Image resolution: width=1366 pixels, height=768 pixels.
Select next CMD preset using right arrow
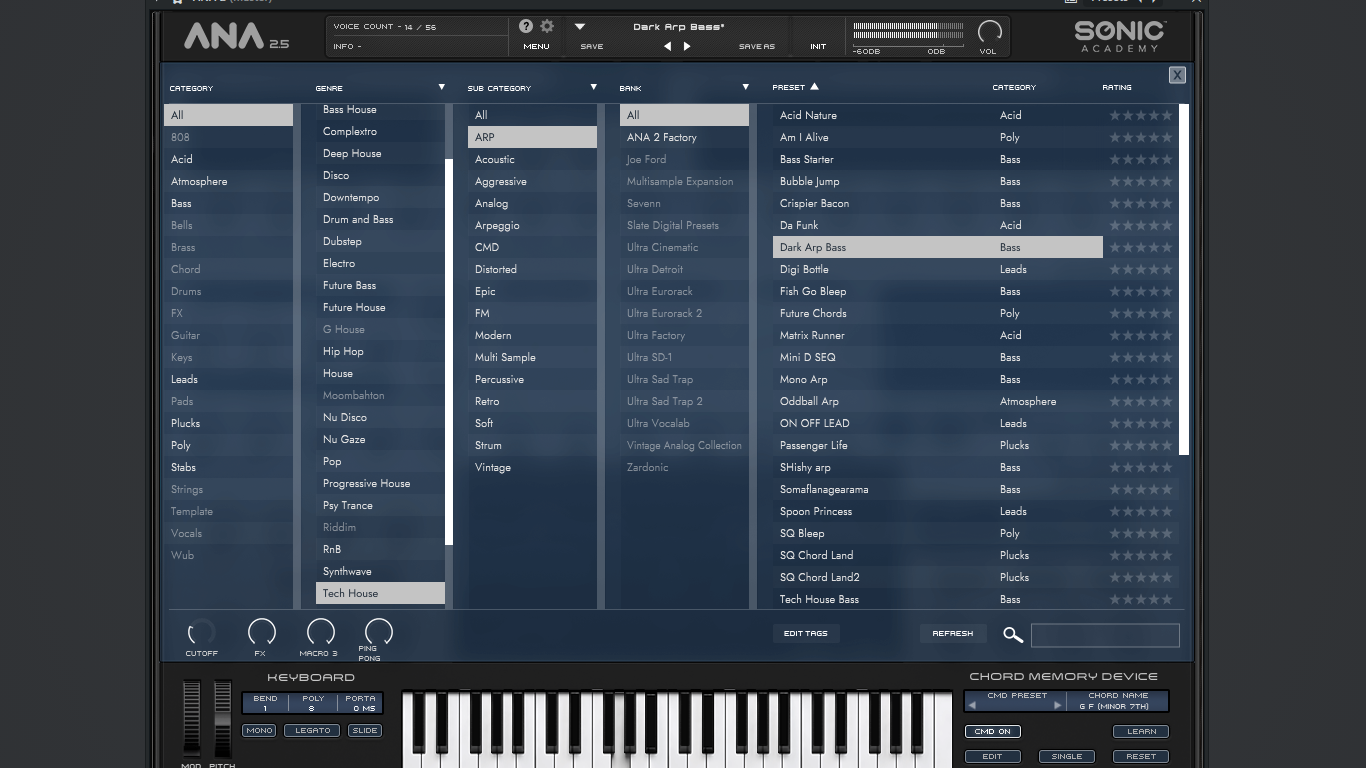pos(1057,705)
